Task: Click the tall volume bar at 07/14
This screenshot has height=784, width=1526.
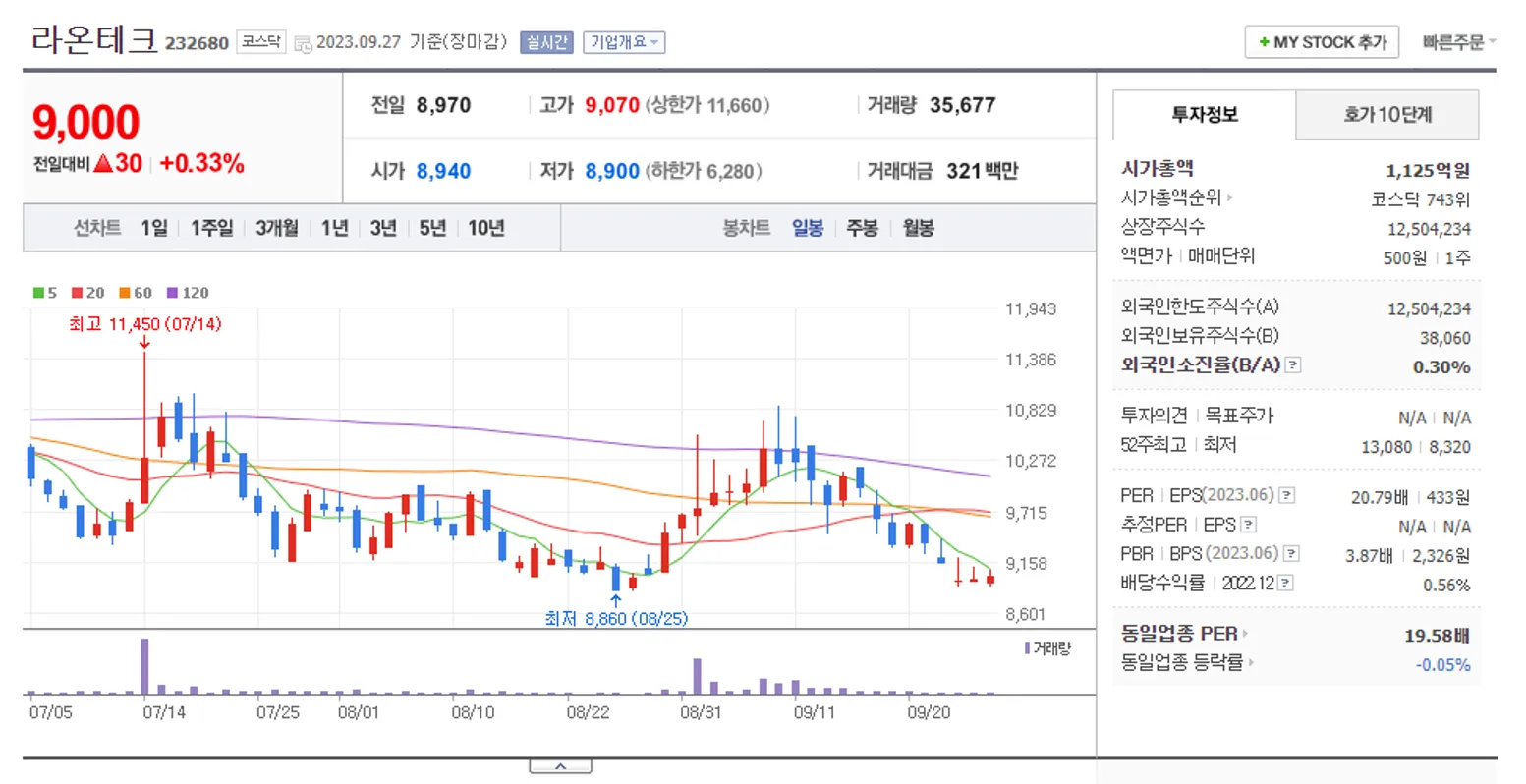Action: click(x=144, y=666)
